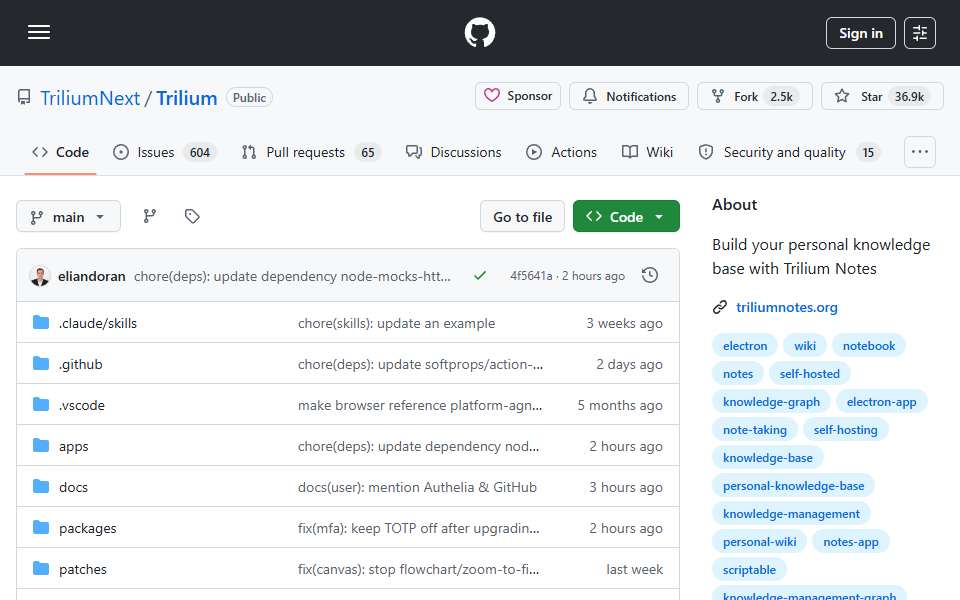This screenshot has height=600, width=960.
Task: Open commit 'chore(skills): update an example'
Action: 396,323
